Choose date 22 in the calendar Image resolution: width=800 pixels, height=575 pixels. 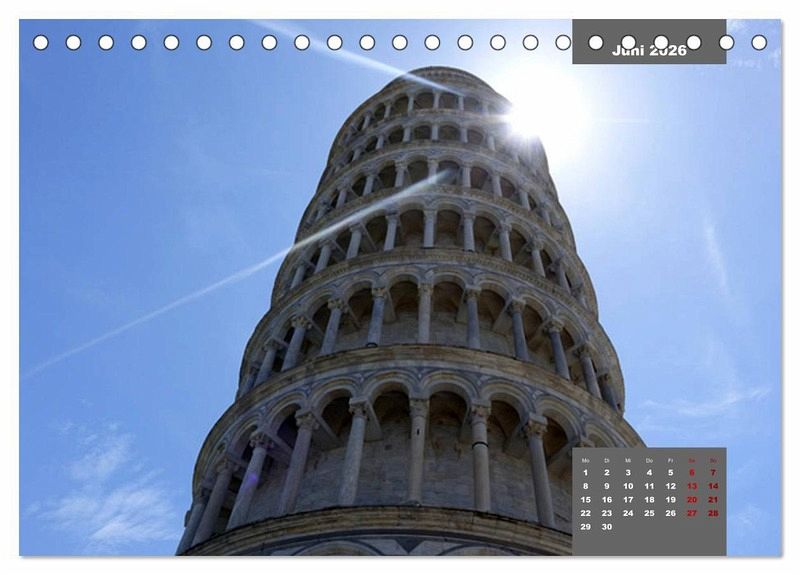(586, 513)
